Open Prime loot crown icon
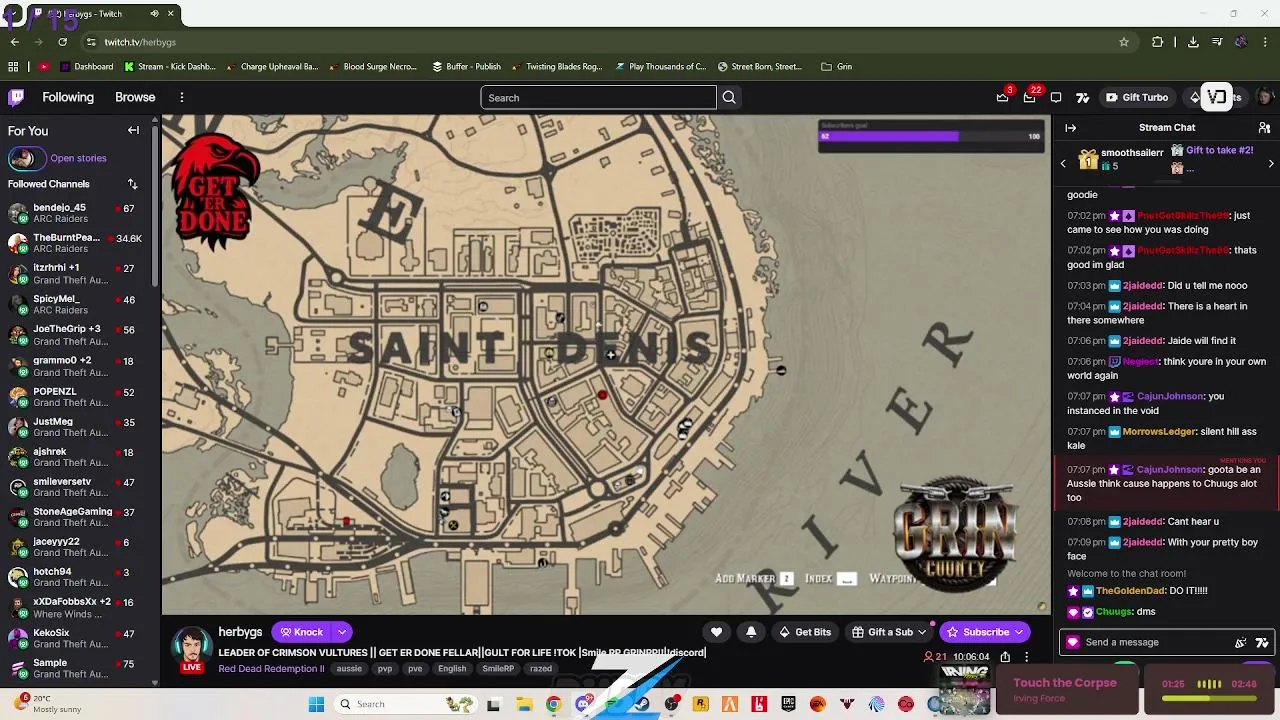 pyautogui.click(x=1003, y=97)
